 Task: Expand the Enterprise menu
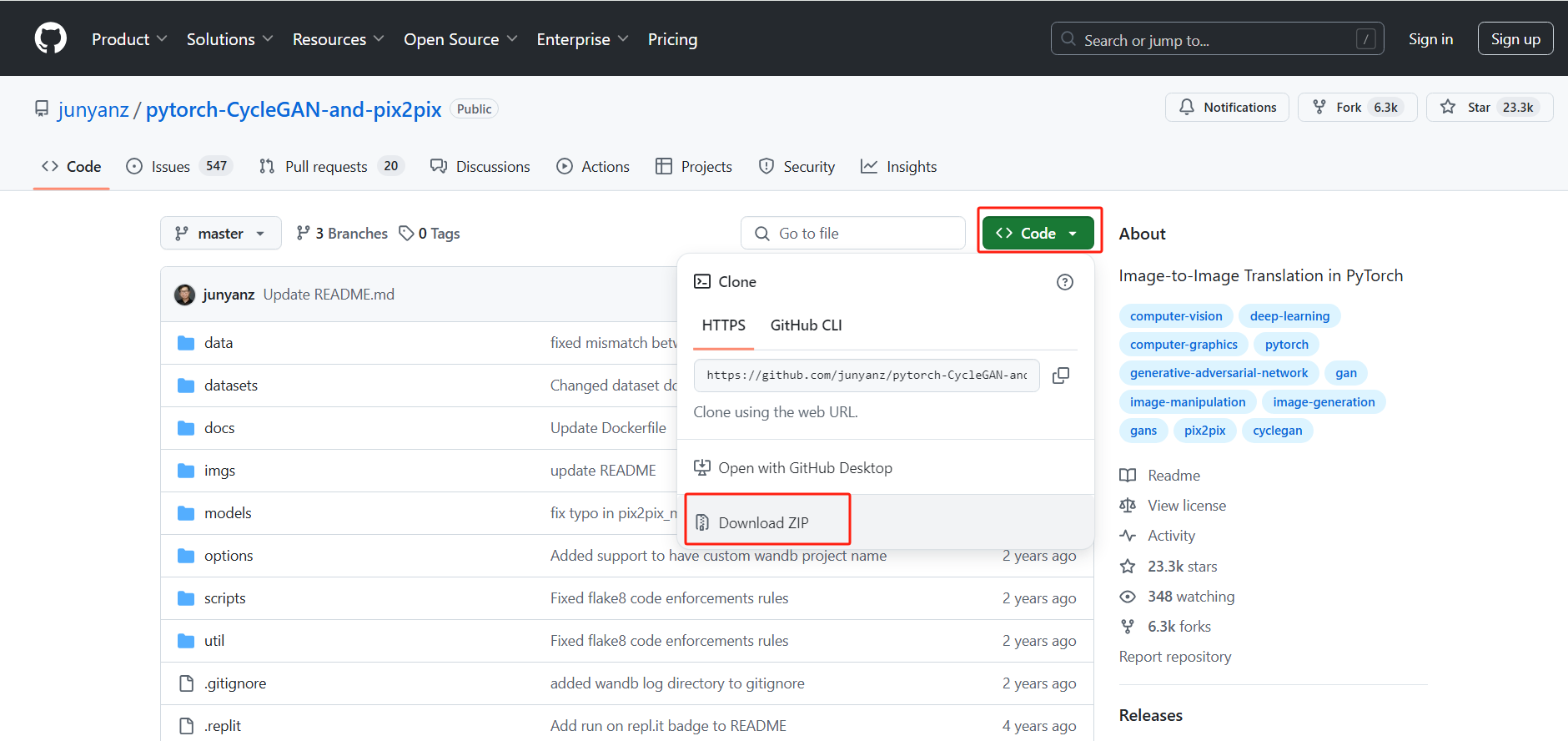click(x=583, y=39)
